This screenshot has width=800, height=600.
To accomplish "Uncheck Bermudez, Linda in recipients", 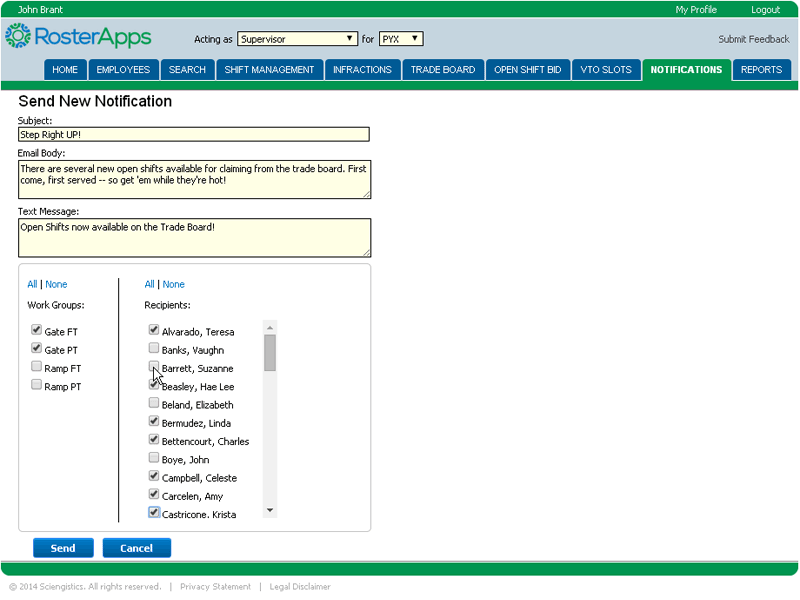I will coord(154,422).
